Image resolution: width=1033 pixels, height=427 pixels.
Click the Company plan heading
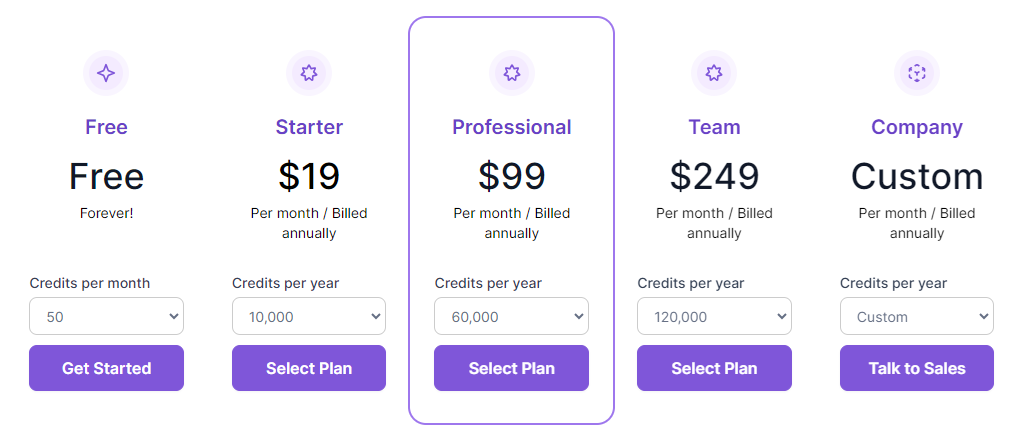point(917,127)
